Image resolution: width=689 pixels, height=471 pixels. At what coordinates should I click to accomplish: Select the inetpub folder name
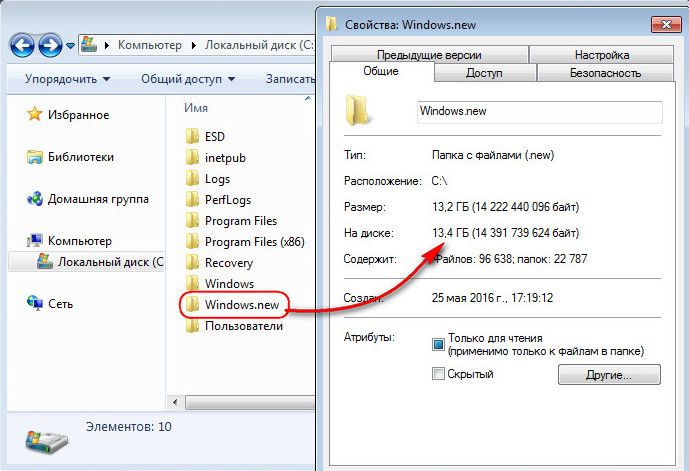(225, 158)
